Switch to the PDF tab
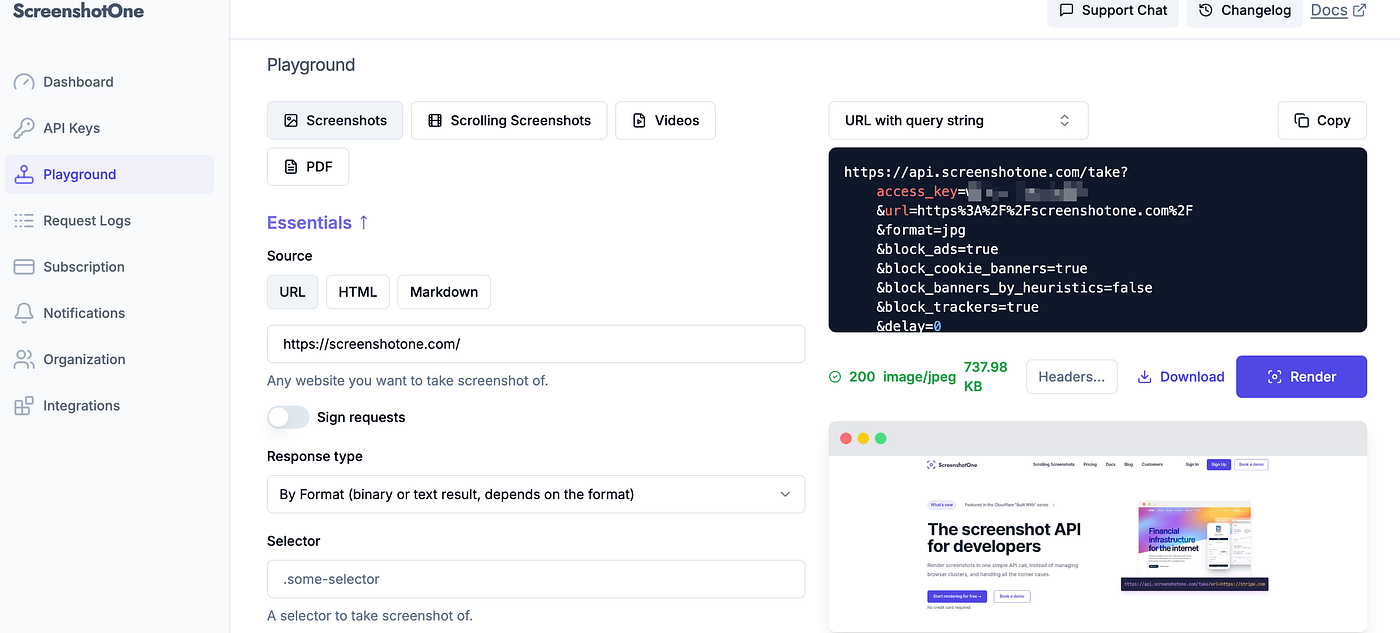 point(308,166)
